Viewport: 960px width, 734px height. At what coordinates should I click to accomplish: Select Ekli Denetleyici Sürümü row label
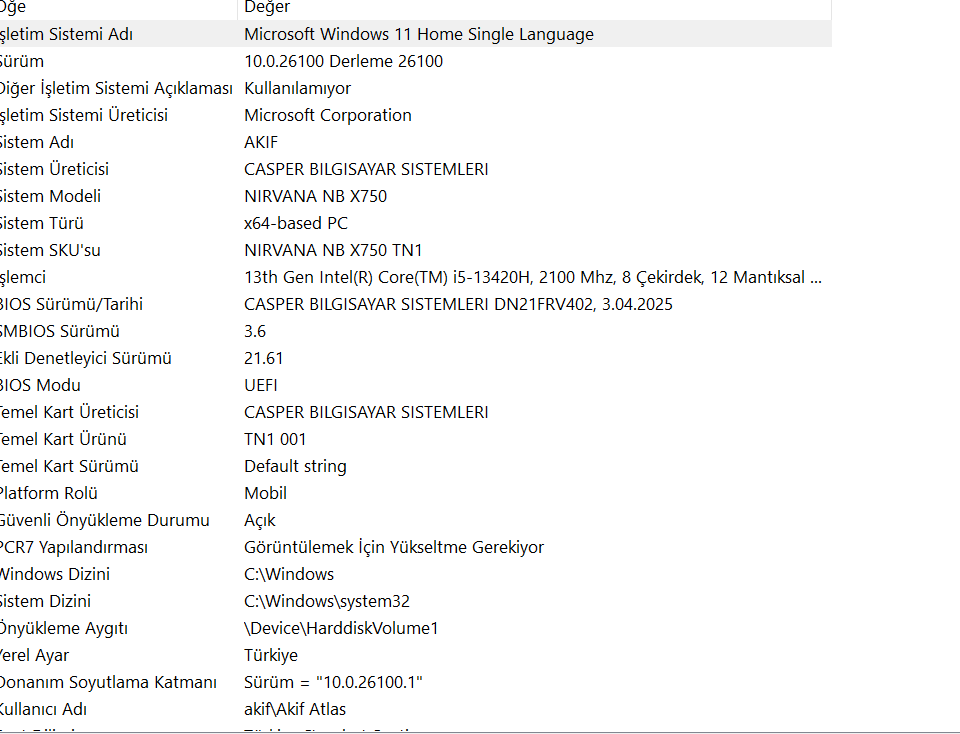click(86, 358)
